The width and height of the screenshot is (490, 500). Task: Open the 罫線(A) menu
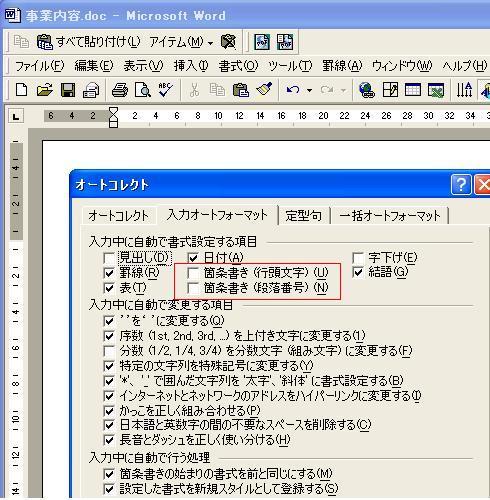(342, 66)
